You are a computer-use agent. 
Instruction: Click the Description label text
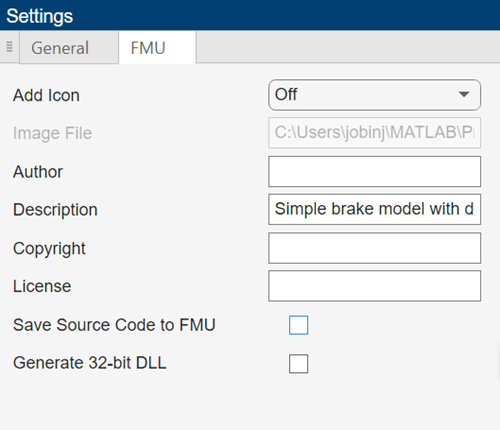click(55, 210)
